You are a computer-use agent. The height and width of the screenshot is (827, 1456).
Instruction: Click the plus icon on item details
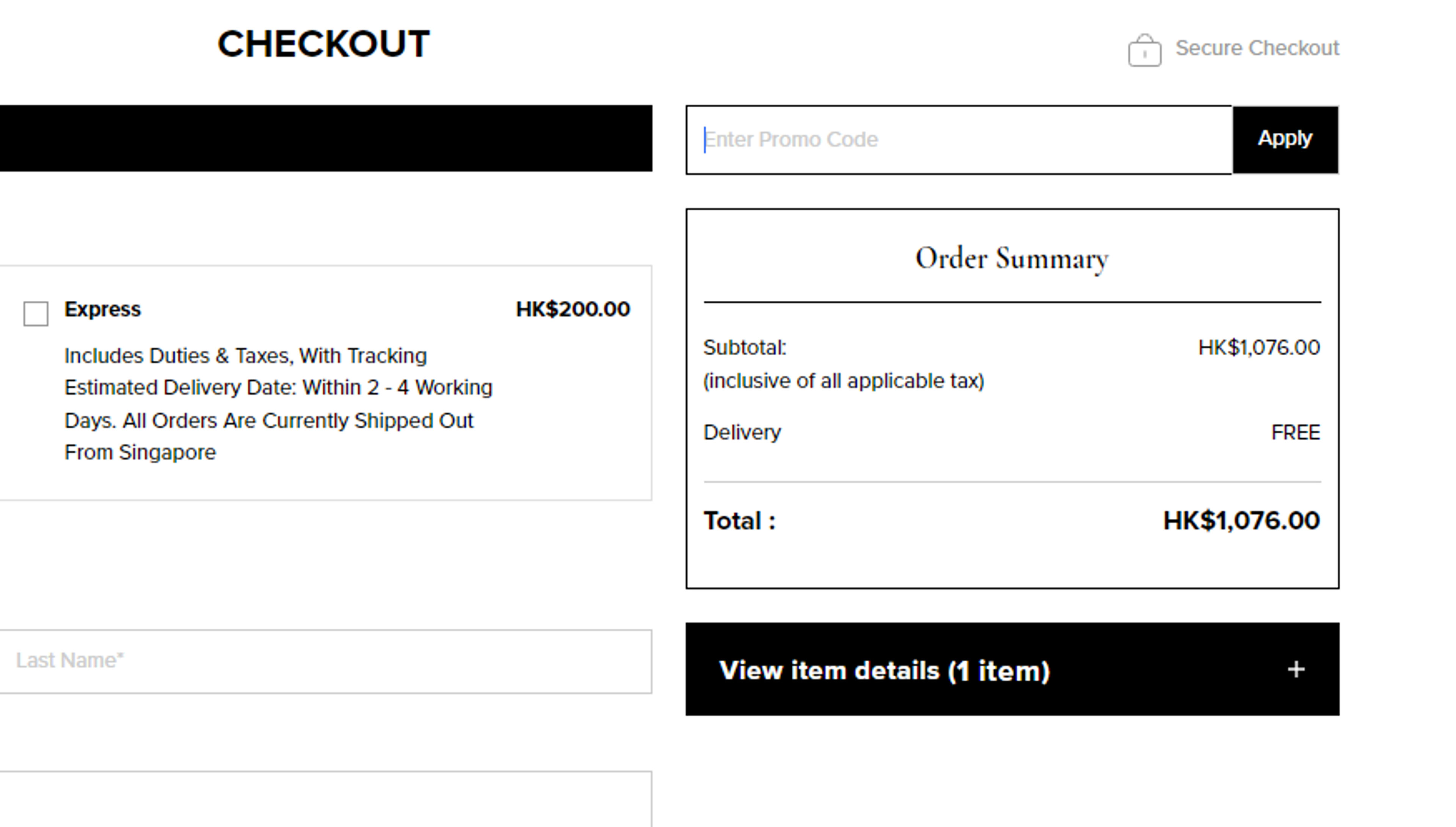[1296, 670]
